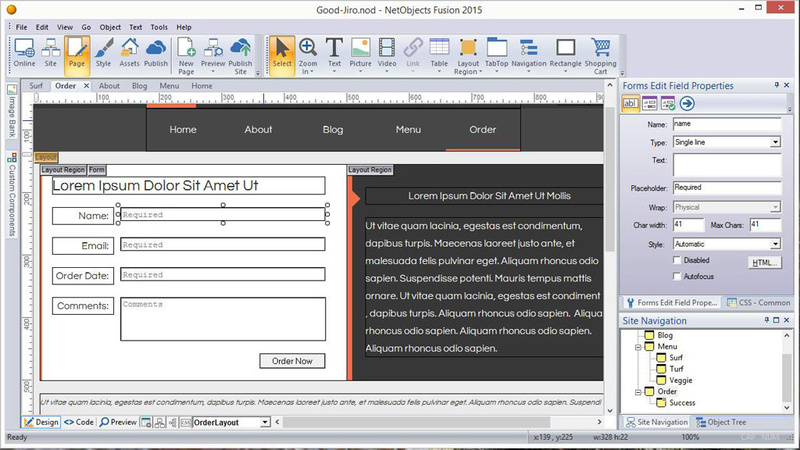Enable the Disabled checkbox
Viewport: 800px width, 450px height.
click(678, 260)
